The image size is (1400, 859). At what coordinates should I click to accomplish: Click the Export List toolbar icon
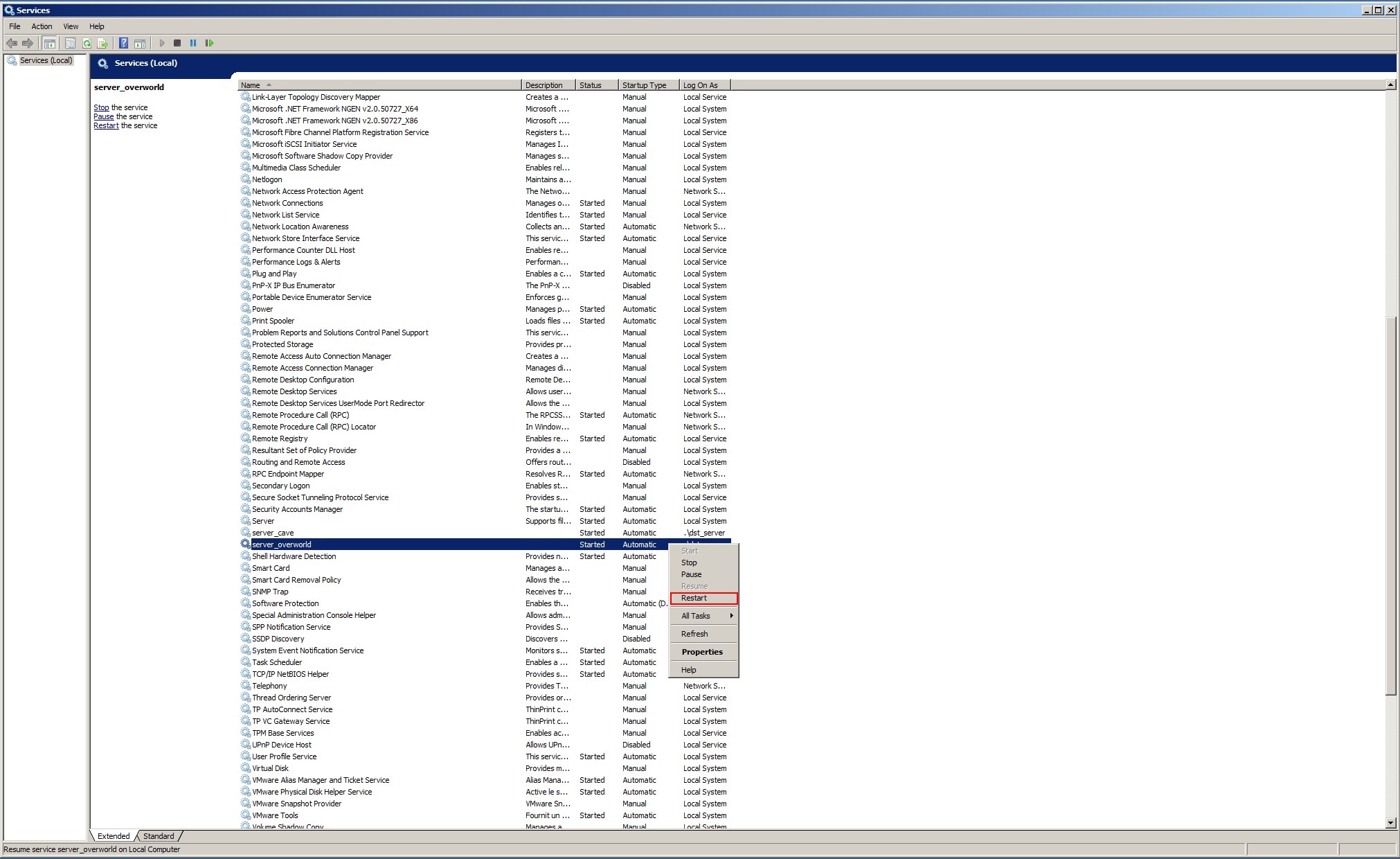click(x=102, y=43)
